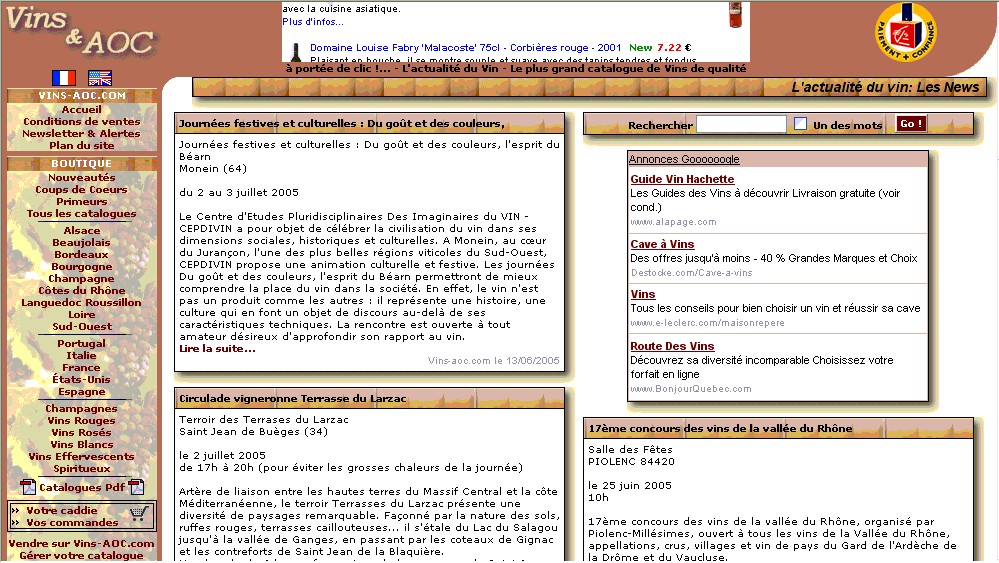The height and width of the screenshot is (563, 999).
Task: Open Destocke.com/Cave-a-vins ad URL
Action: [691, 273]
